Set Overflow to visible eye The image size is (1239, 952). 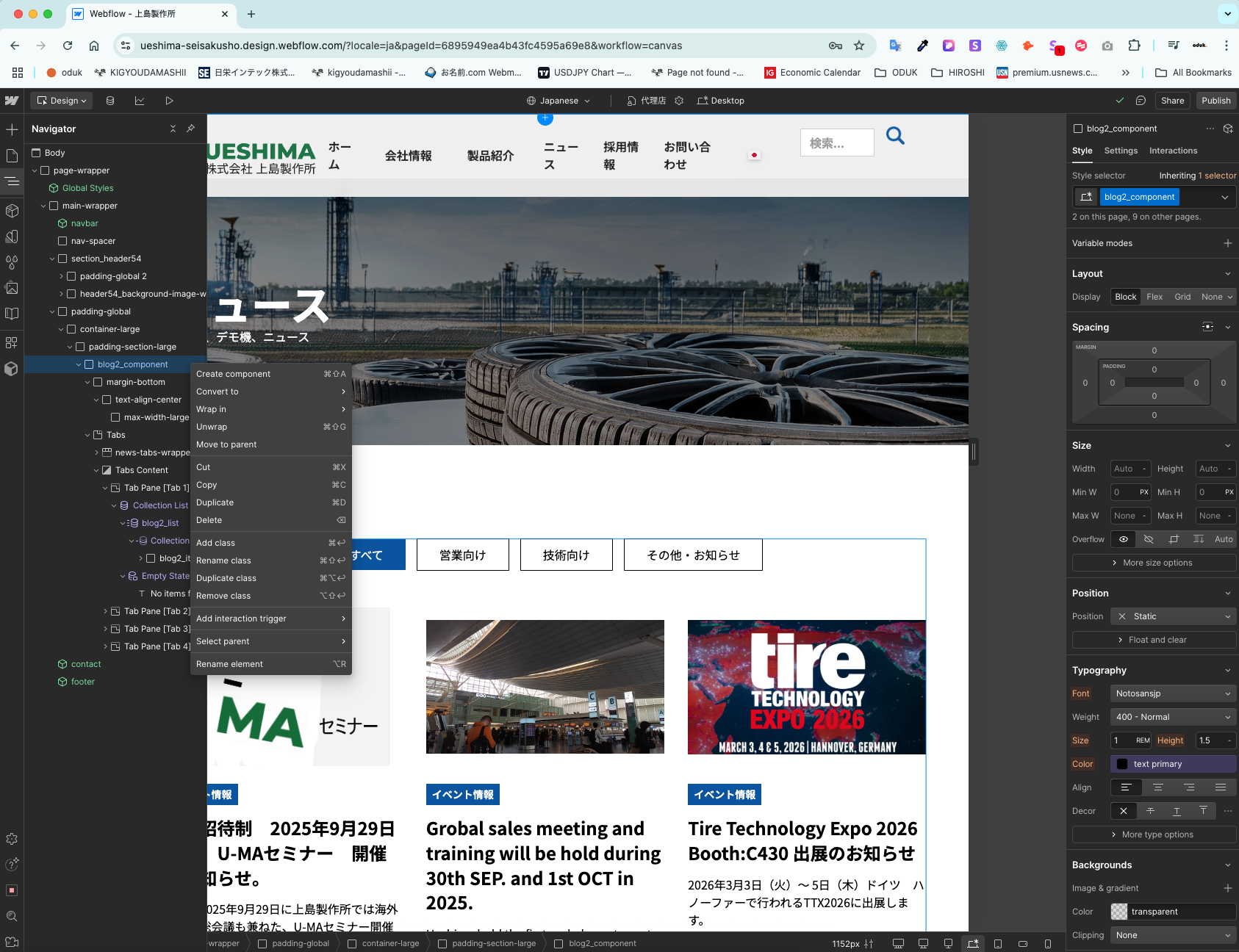click(1123, 539)
